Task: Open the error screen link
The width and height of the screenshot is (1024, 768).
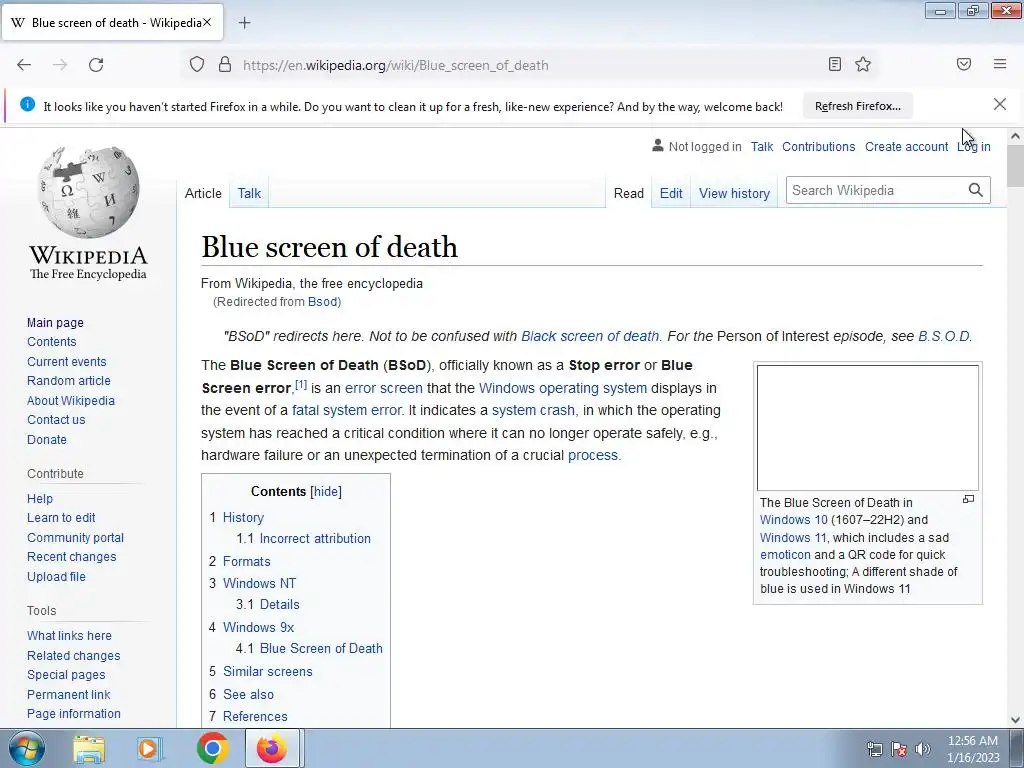Action: coord(383,388)
